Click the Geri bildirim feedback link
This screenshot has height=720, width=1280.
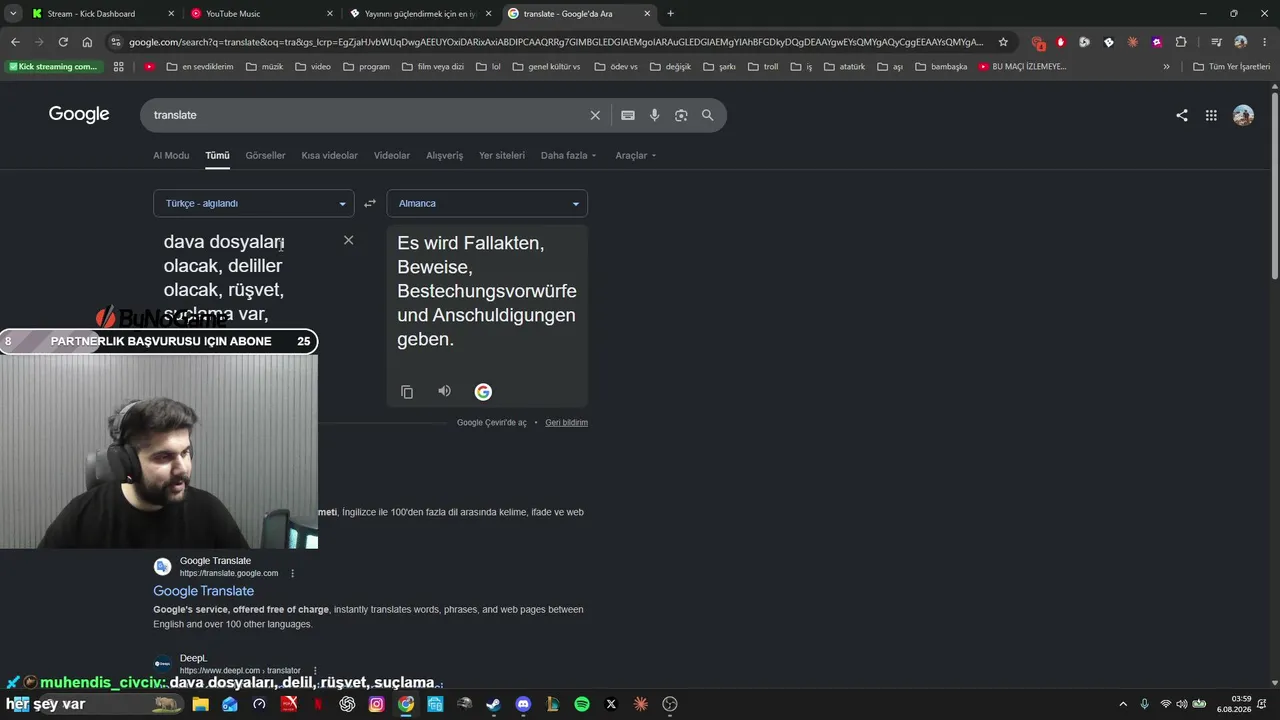pyautogui.click(x=566, y=422)
